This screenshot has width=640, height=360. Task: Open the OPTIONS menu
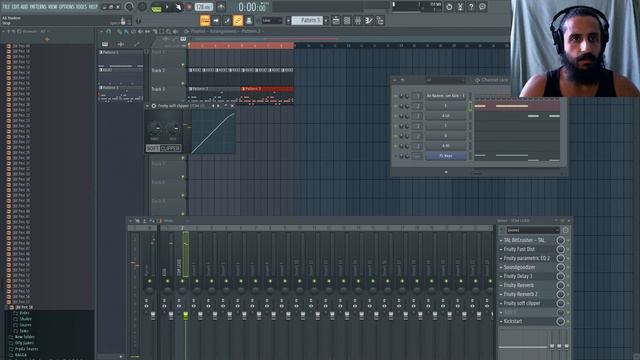pos(67,7)
